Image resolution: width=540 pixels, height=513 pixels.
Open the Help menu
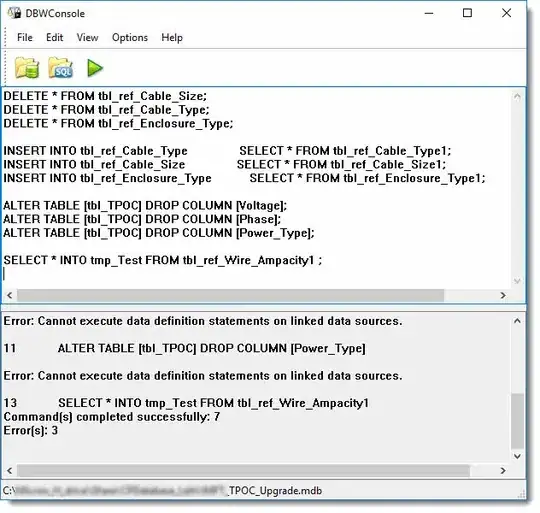point(172,37)
